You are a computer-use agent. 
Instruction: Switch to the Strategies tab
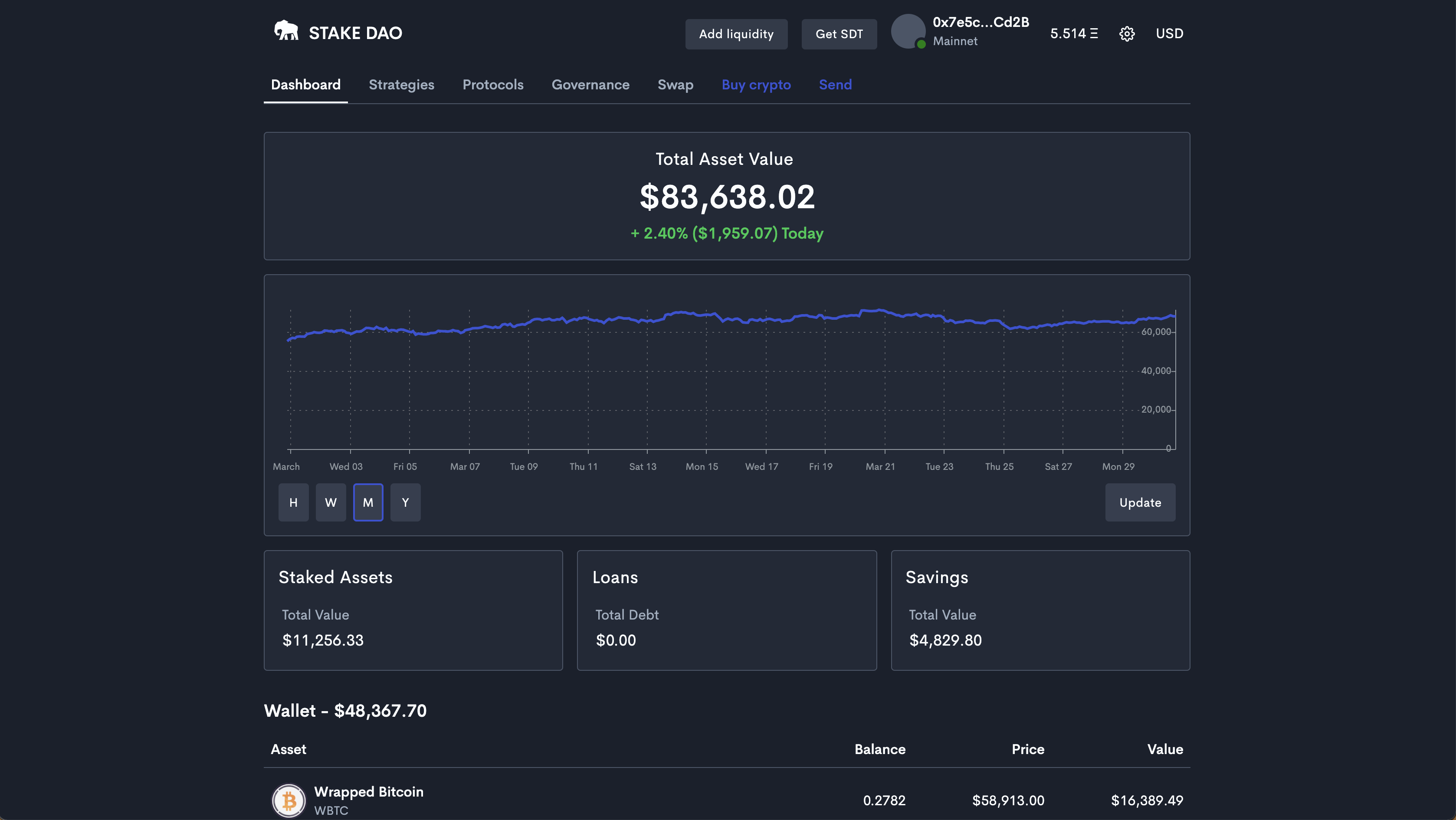[401, 85]
